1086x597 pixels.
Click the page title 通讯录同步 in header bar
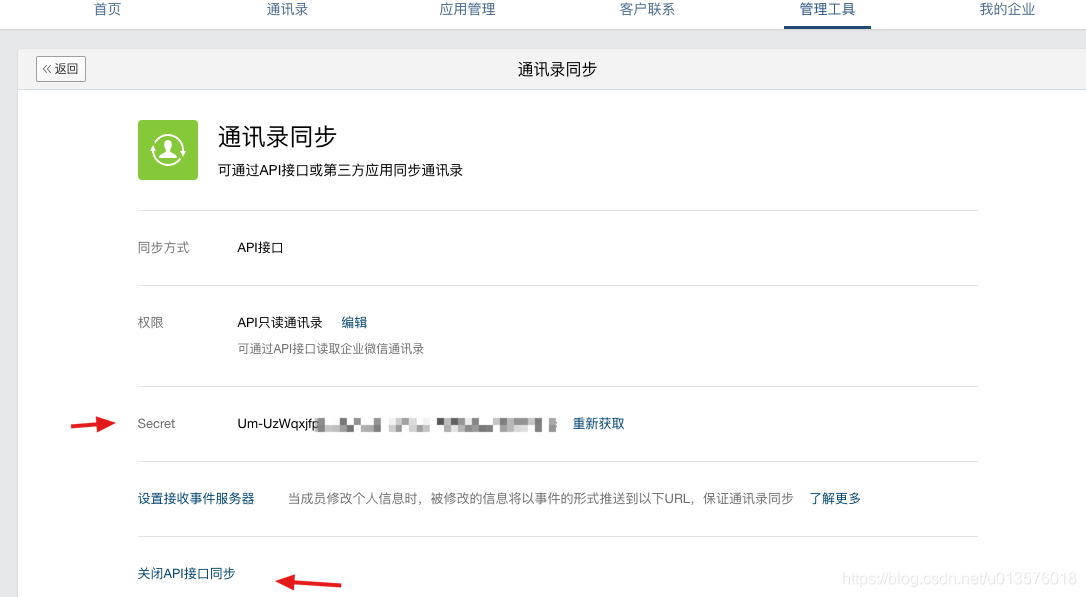(x=557, y=69)
